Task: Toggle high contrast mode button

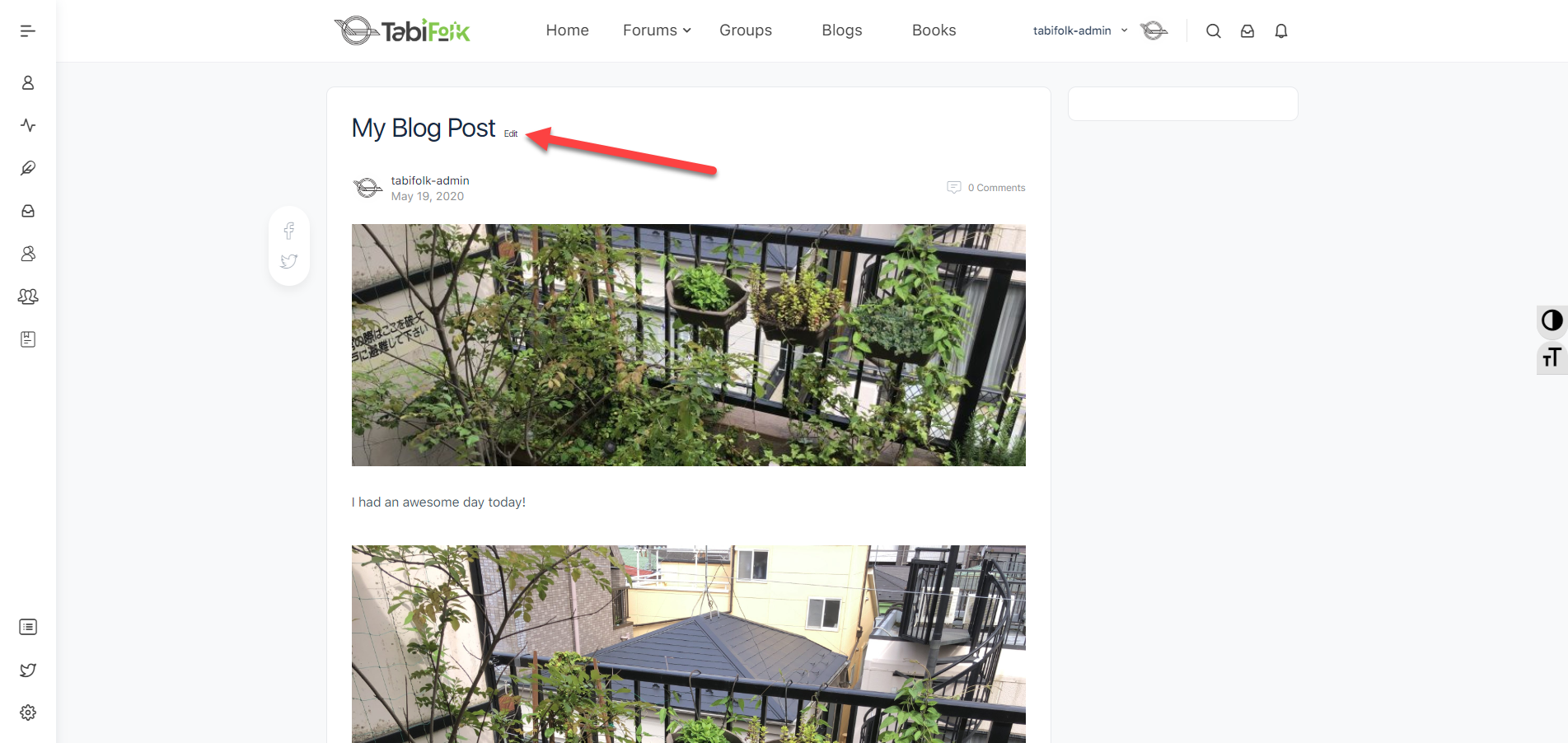Action: coord(1552,320)
